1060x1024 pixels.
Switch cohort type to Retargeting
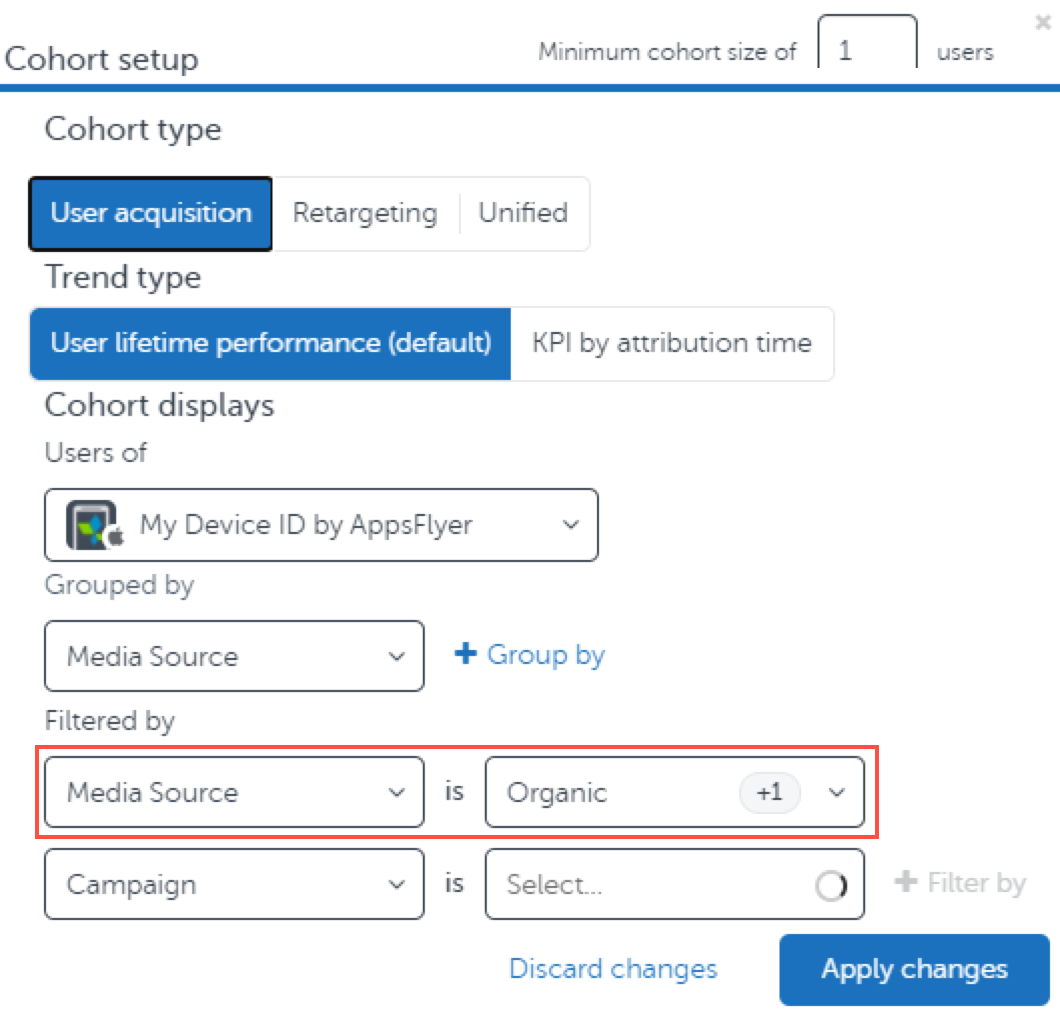coord(364,213)
